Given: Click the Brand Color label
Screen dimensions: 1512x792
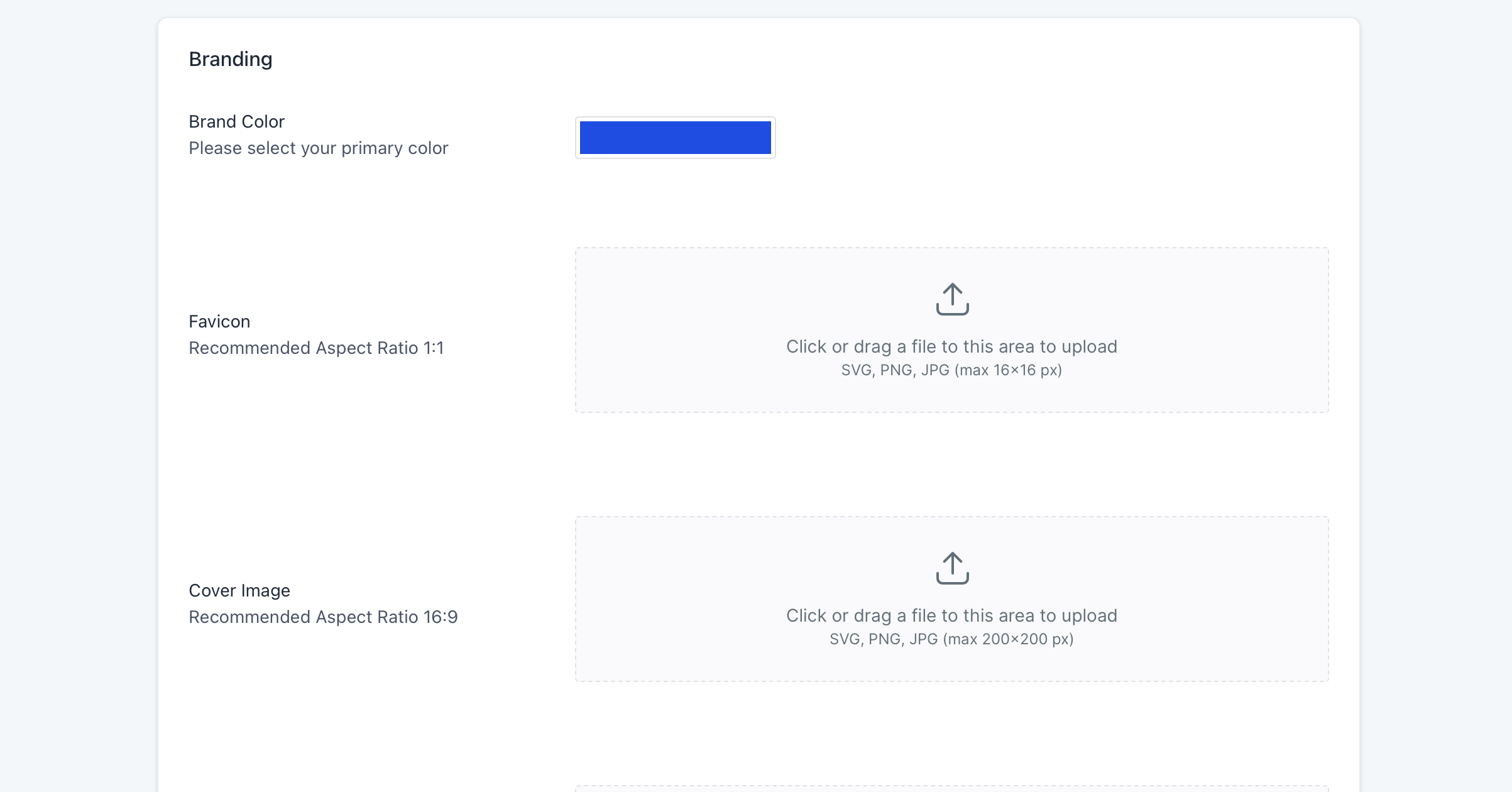Looking at the screenshot, I should tap(237, 121).
